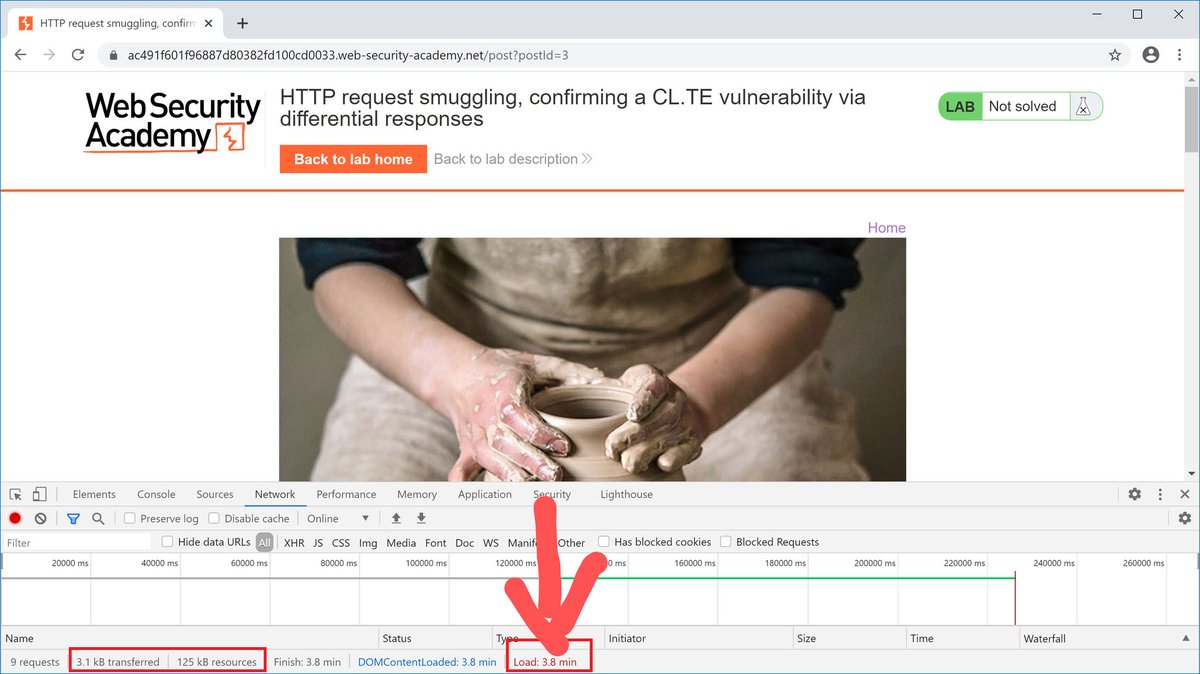Enable Disable cache checkbox
Viewport: 1200px width, 674px height.
pos(214,518)
